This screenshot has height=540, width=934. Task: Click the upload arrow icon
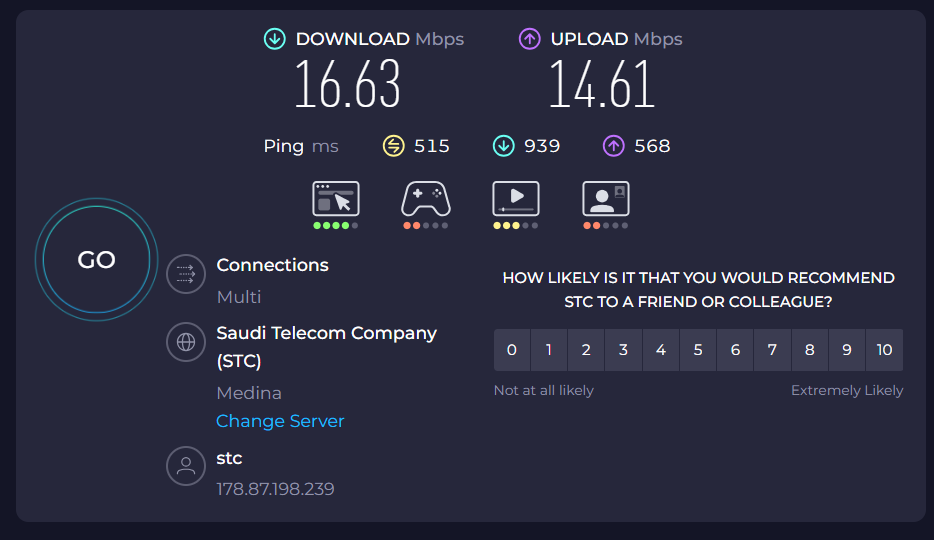[x=529, y=39]
